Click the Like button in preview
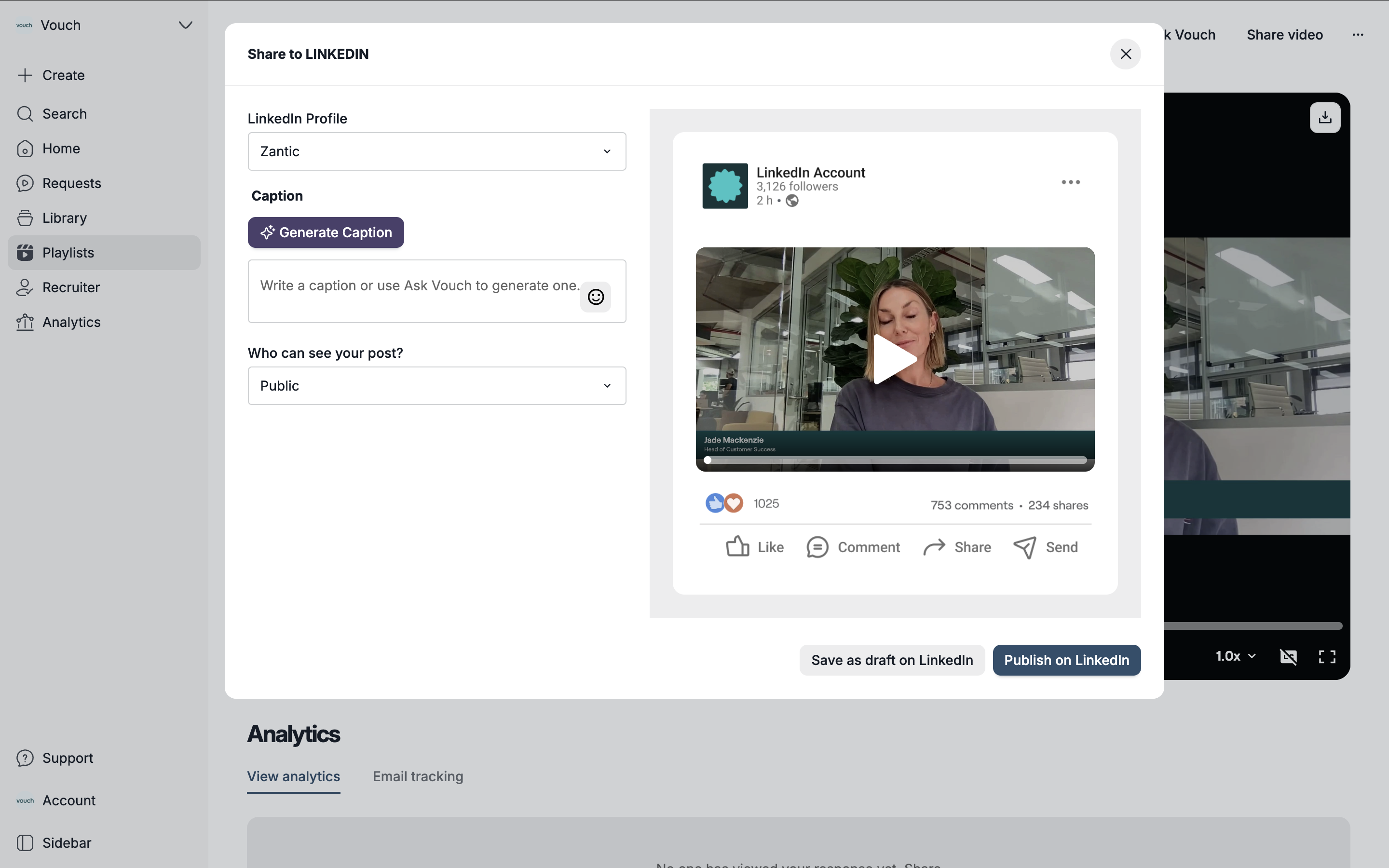1389x868 pixels. click(754, 547)
